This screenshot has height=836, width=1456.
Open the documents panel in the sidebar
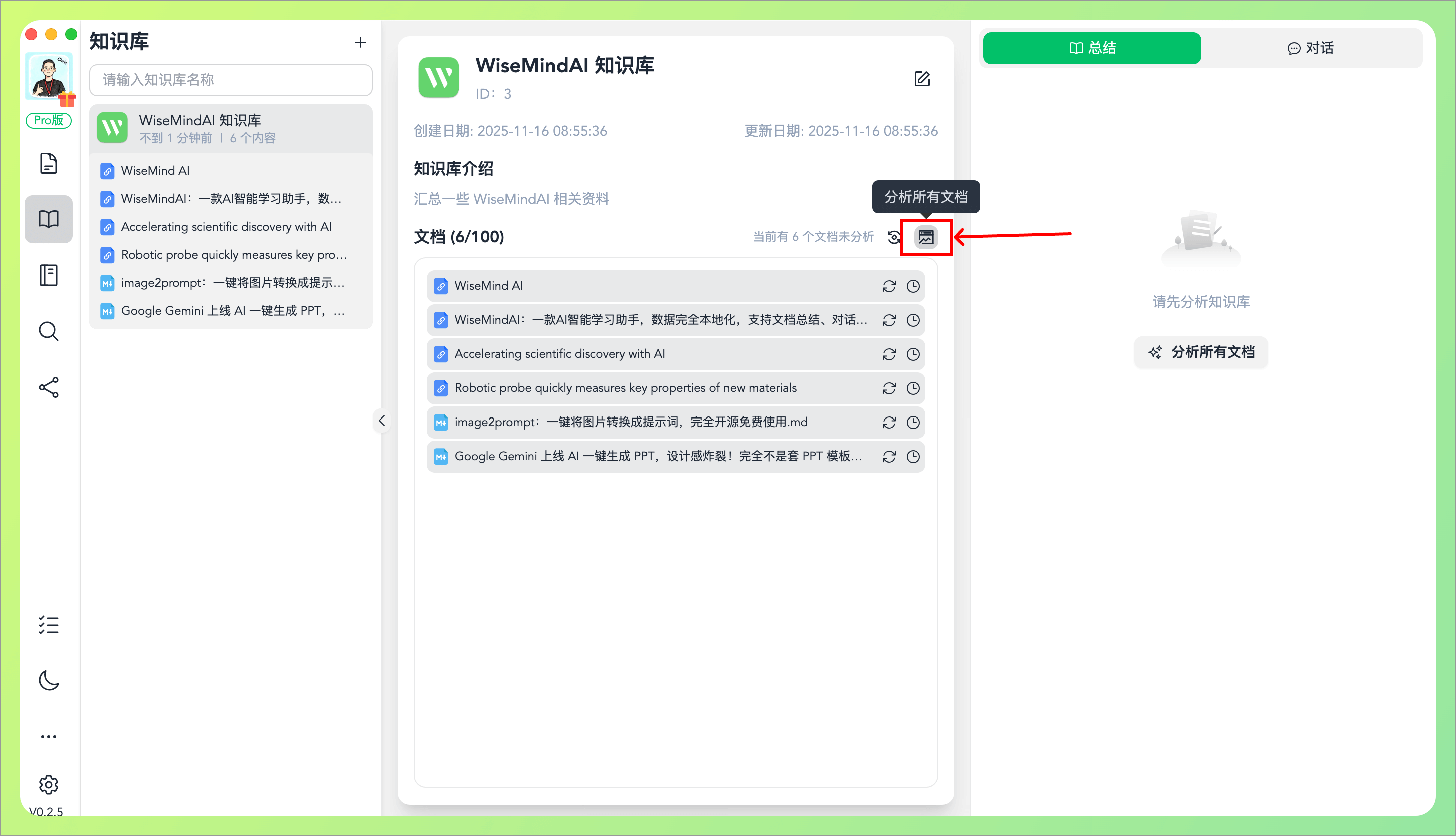pyautogui.click(x=49, y=164)
